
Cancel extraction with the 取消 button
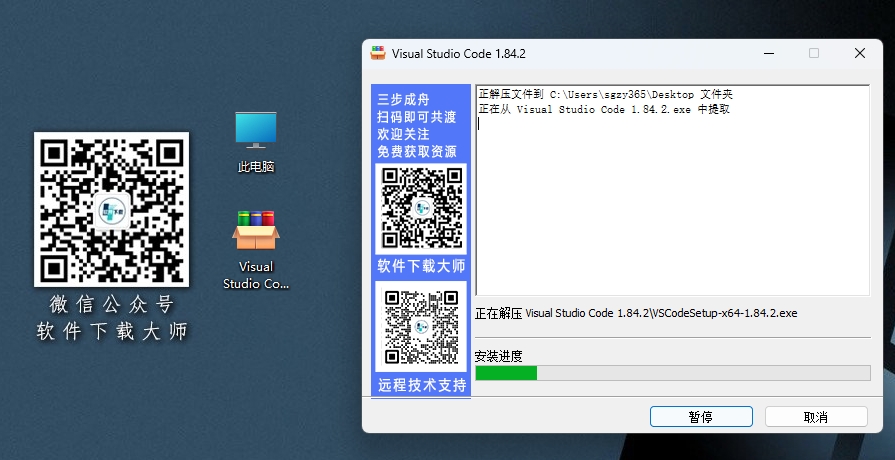click(816, 417)
